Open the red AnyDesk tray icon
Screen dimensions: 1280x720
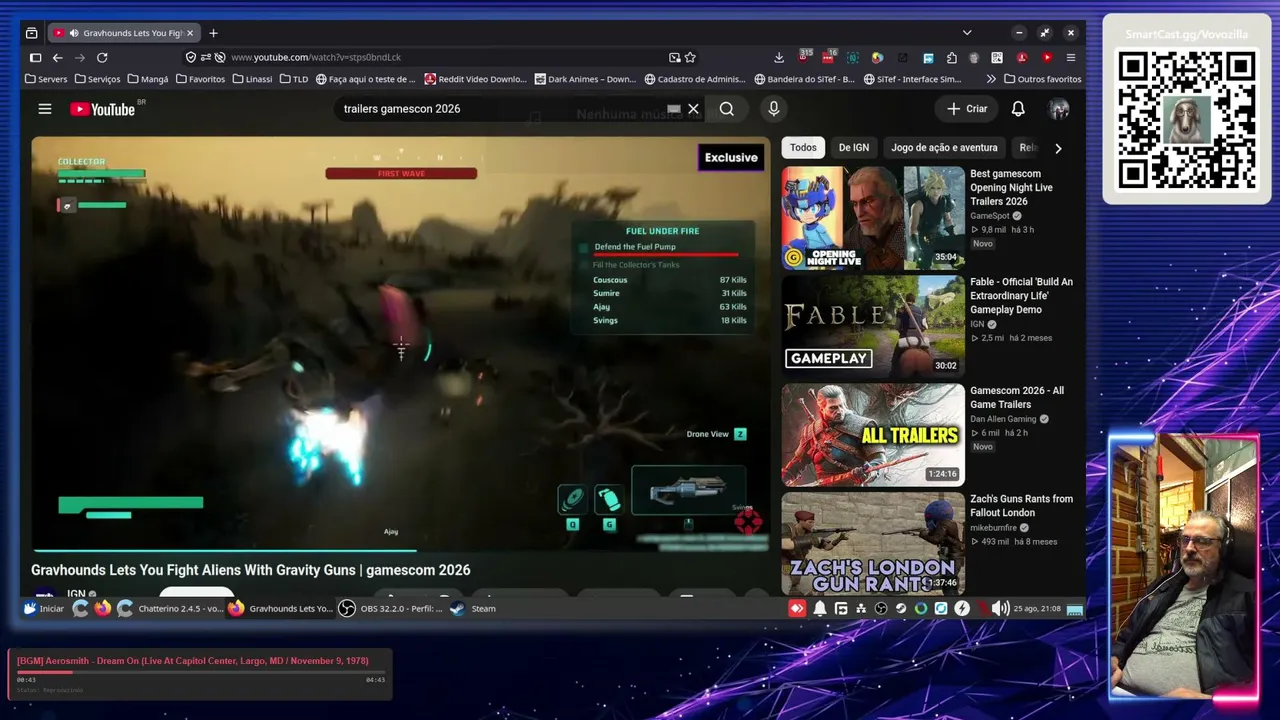[x=797, y=609]
